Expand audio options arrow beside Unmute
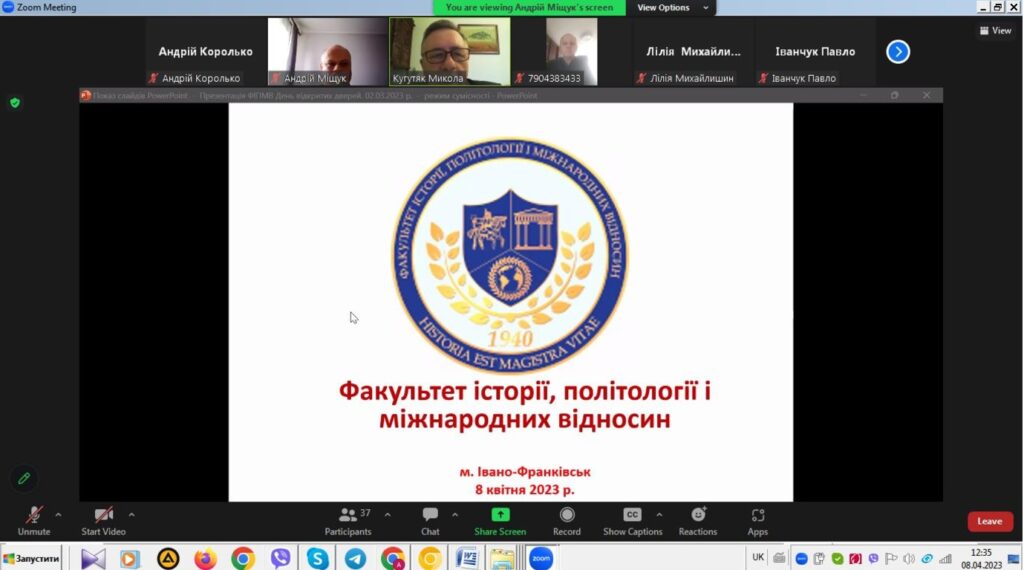The width and height of the screenshot is (1024, 570). pyautogui.click(x=58, y=515)
